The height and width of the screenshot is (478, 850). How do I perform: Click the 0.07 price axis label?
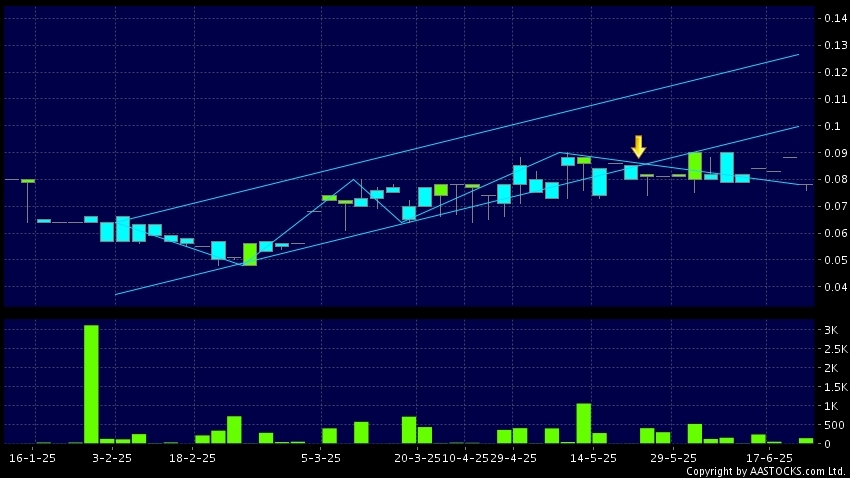[x=835, y=206]
